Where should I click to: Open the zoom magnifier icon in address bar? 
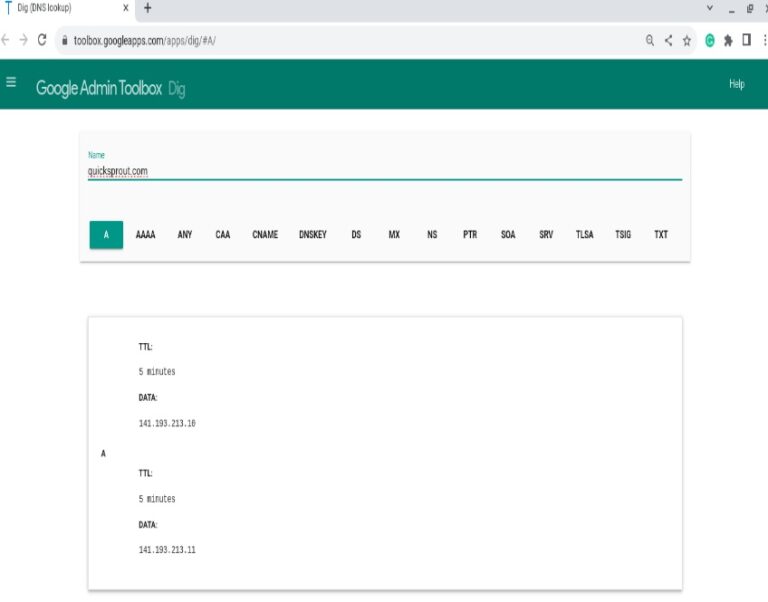tap(650, 41)
